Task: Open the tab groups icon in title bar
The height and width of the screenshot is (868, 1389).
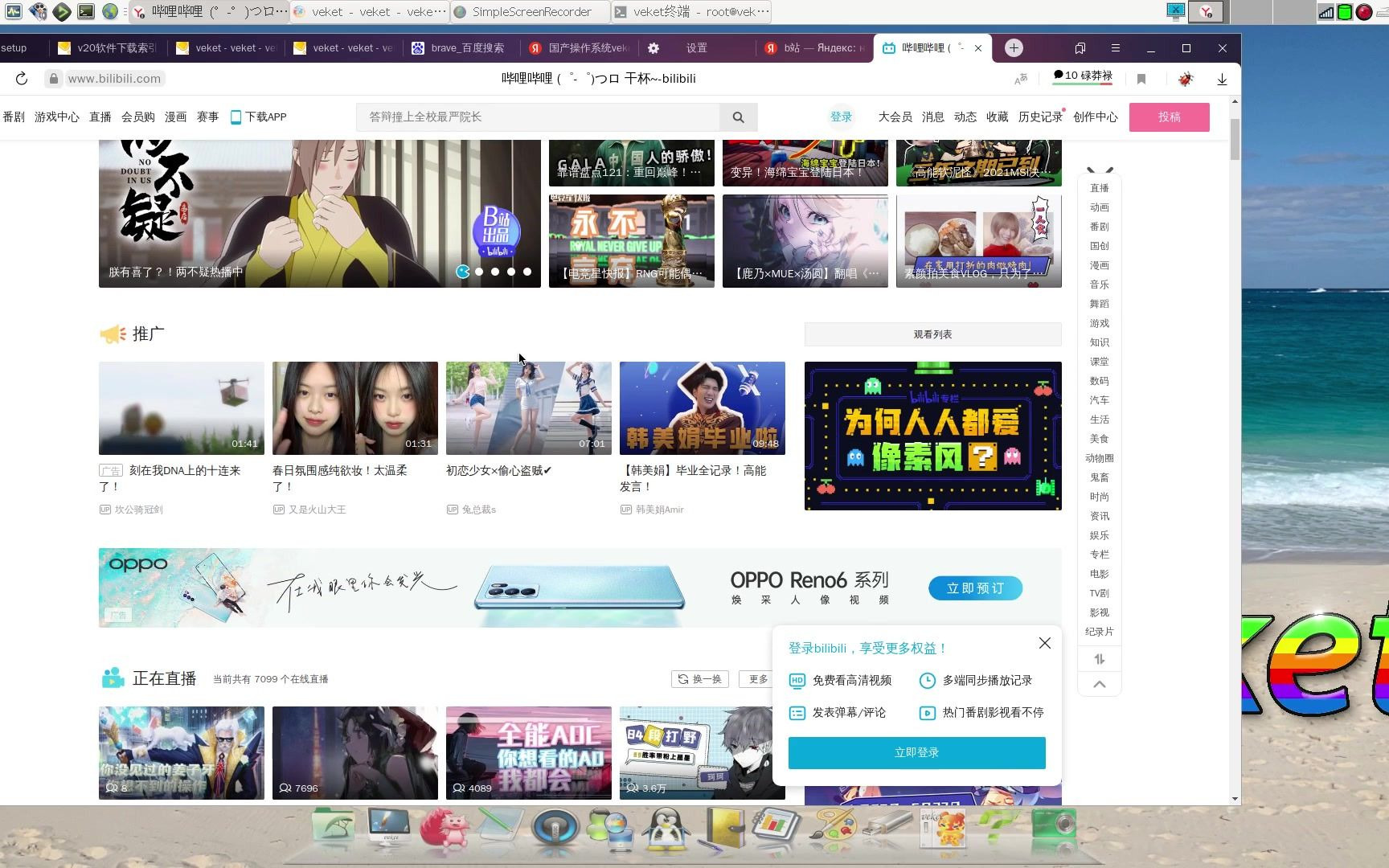Action: [1080, 48]
